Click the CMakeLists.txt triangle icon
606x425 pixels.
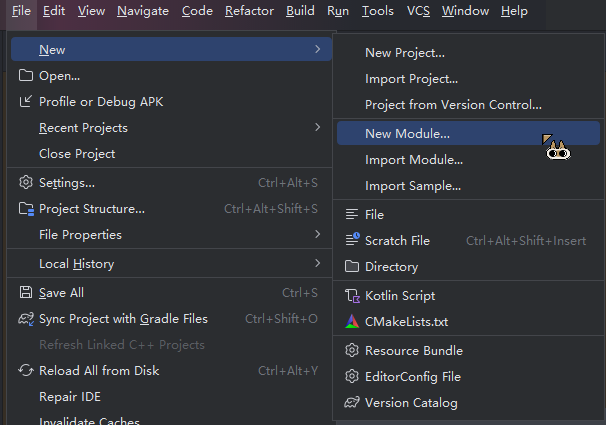click(352, 321)
